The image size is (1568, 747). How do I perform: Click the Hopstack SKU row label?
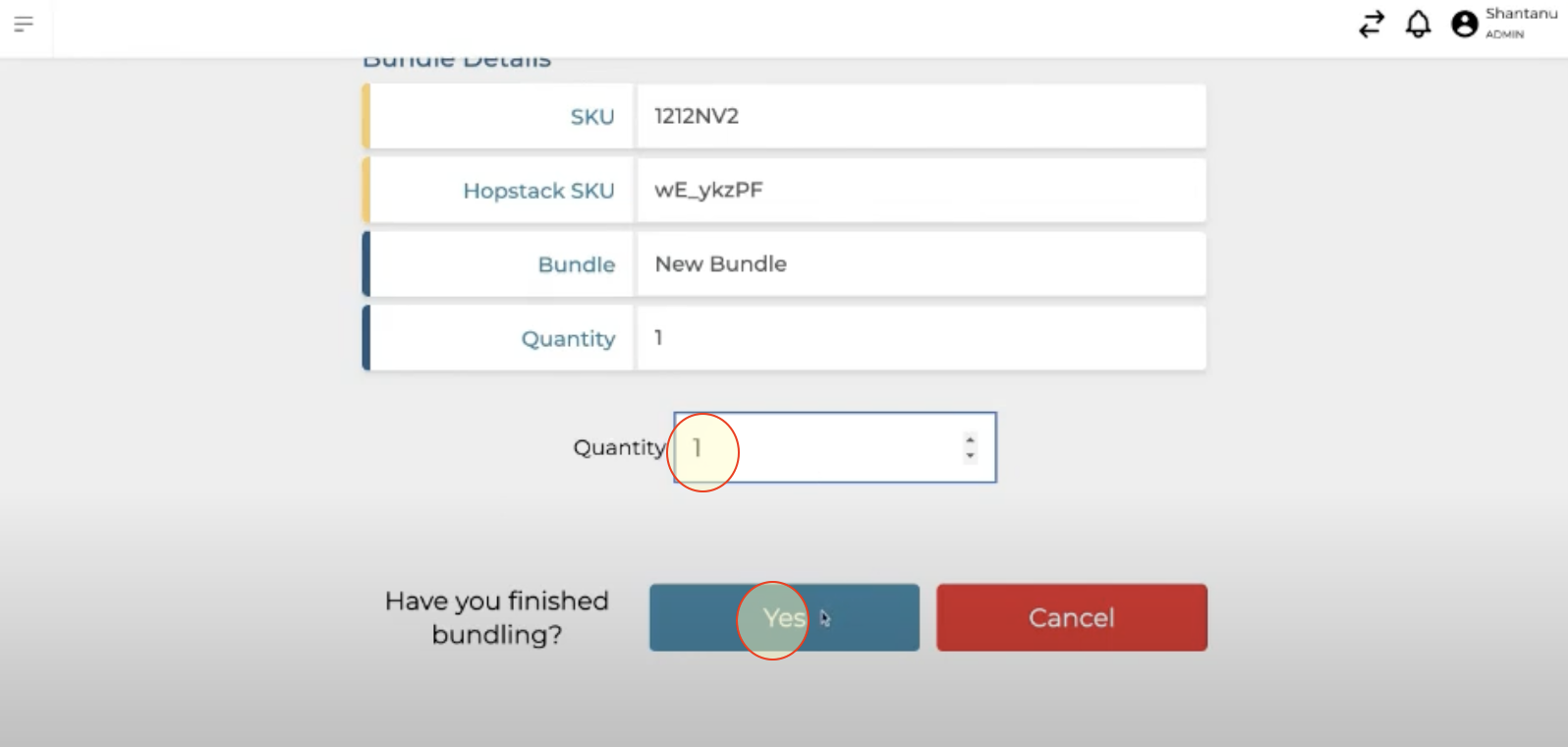(538, 191)
